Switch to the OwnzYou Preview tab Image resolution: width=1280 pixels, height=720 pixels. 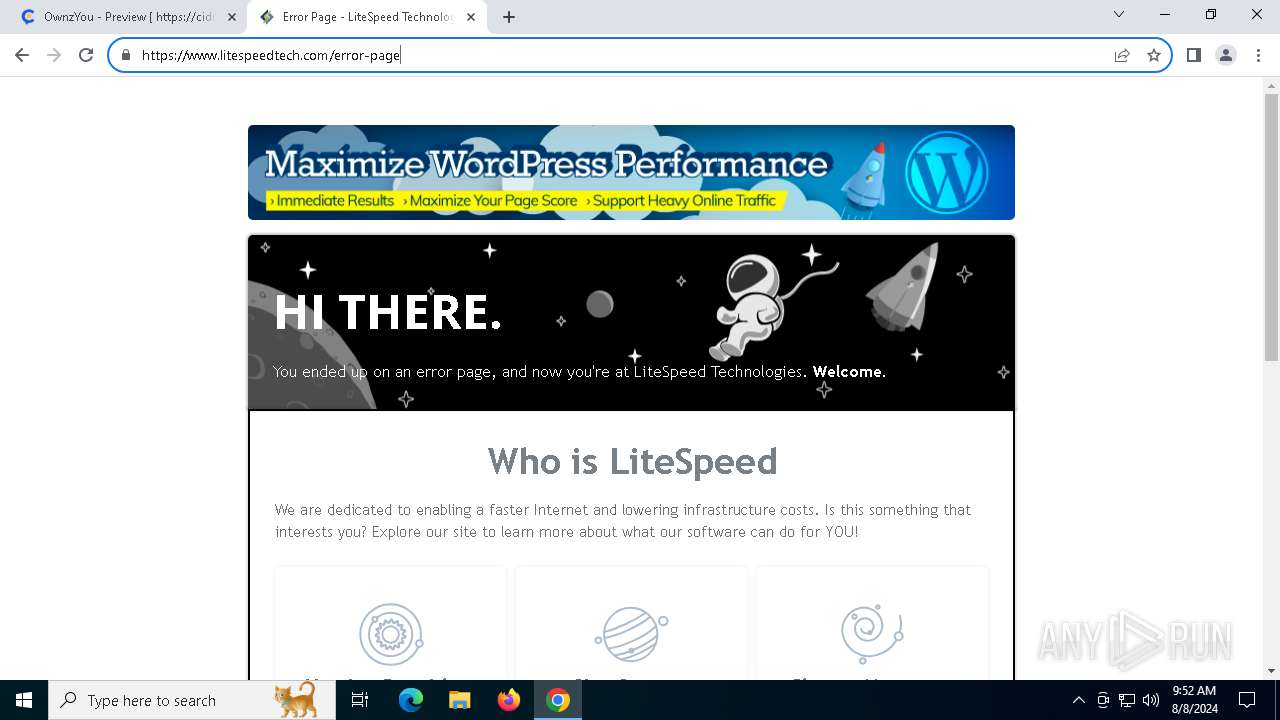(x=128, y=17)
